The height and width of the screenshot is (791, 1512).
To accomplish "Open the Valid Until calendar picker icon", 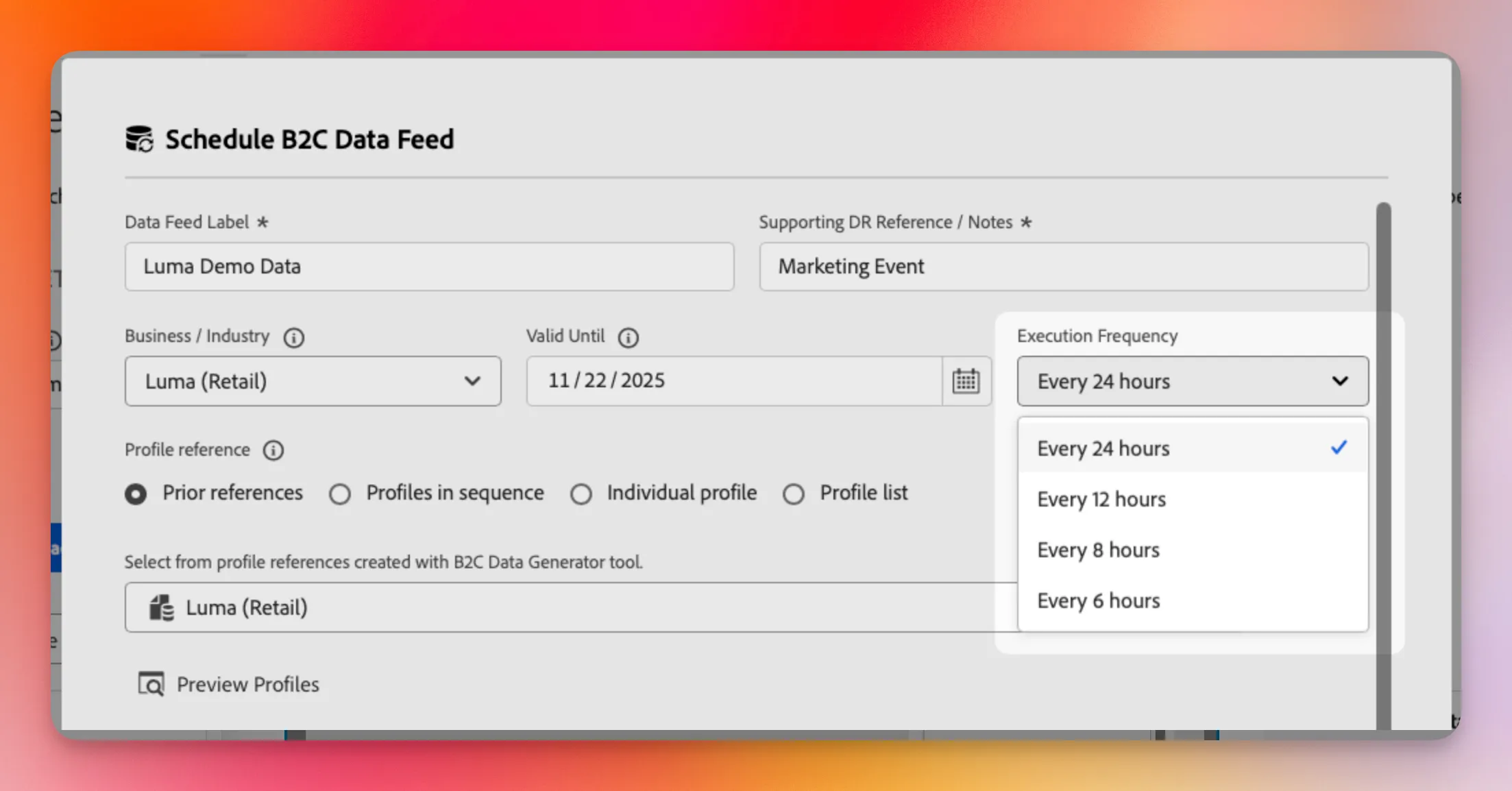I will point(966,381).
